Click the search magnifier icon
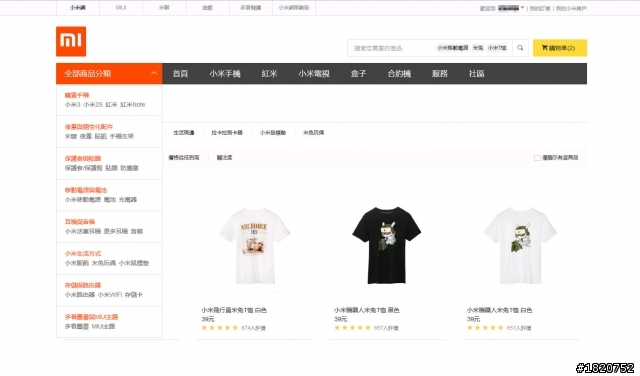This screenshot has height=376, width=640. [x=520, y=48]
